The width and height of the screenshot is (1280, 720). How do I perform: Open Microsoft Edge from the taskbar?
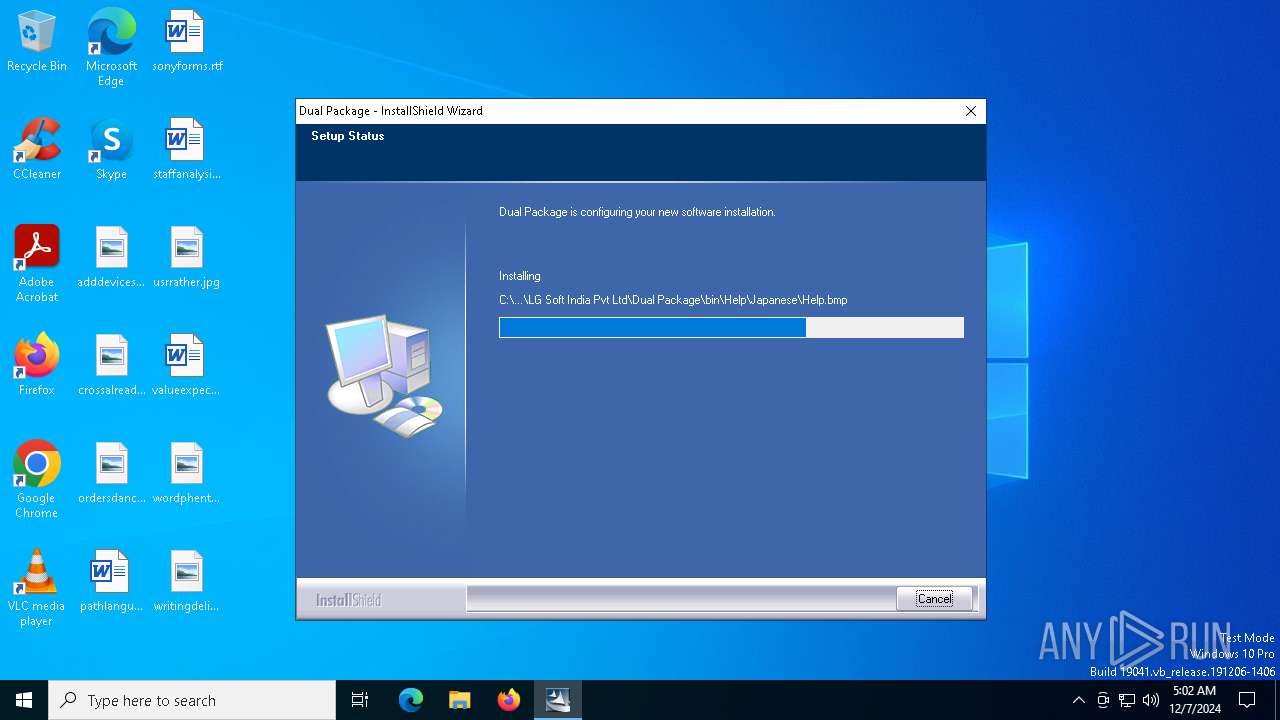coord(411,700)
